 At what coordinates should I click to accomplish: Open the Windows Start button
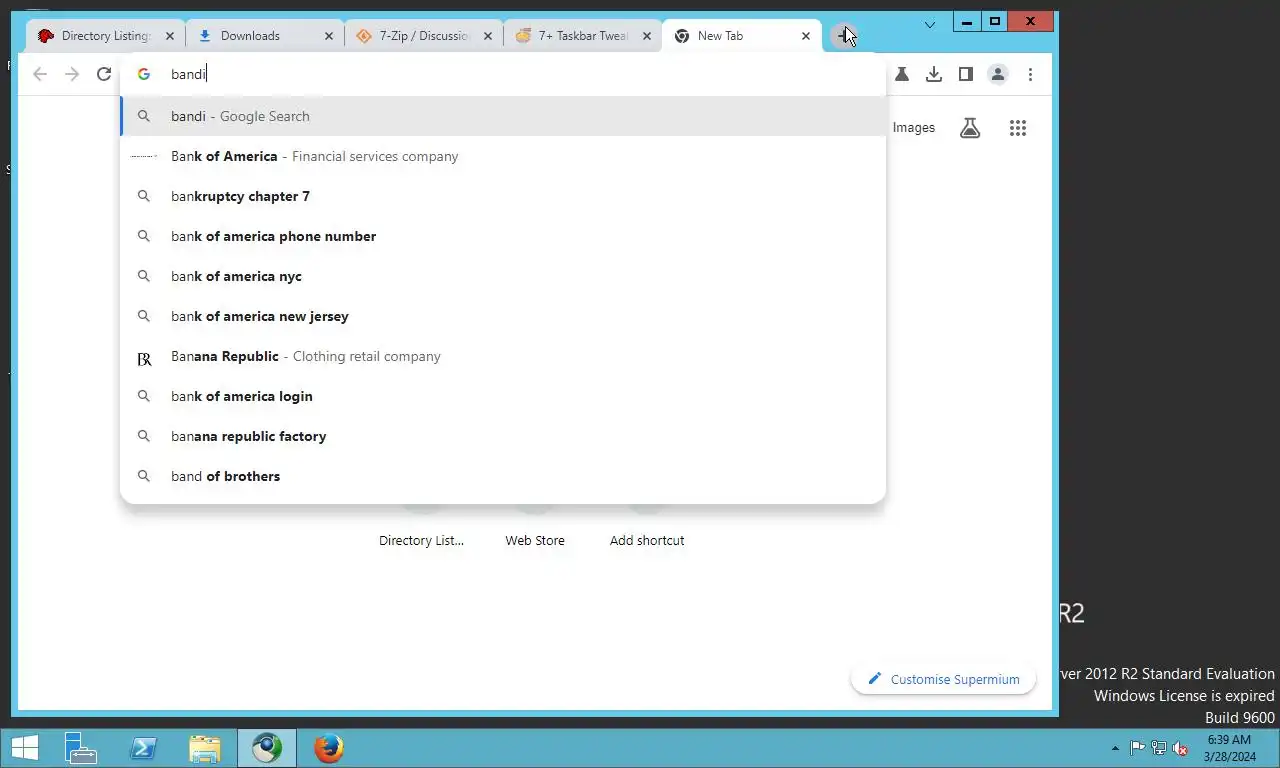click(24, 748)
